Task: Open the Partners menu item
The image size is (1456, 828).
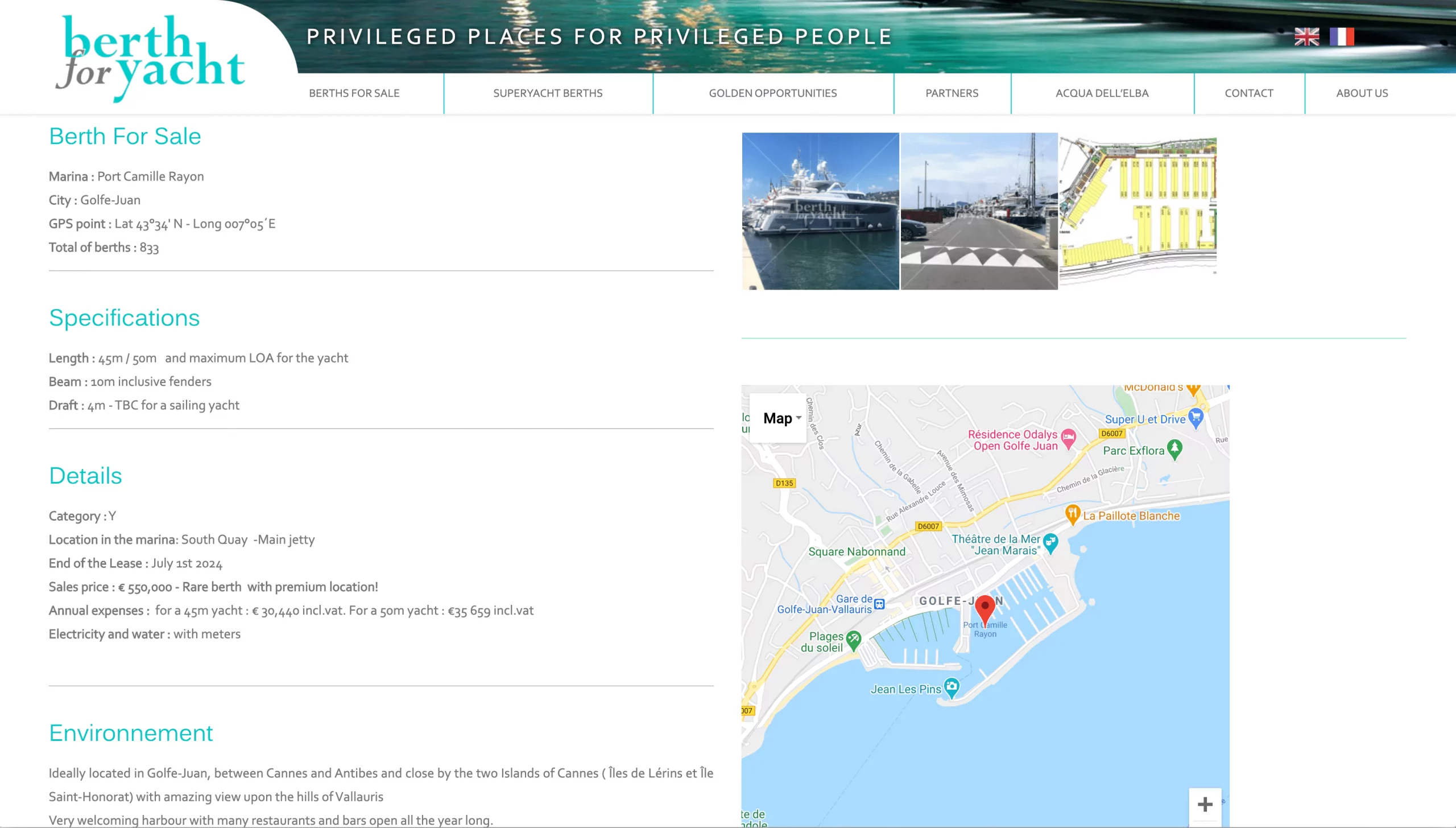Action: [x=952, y=93]
